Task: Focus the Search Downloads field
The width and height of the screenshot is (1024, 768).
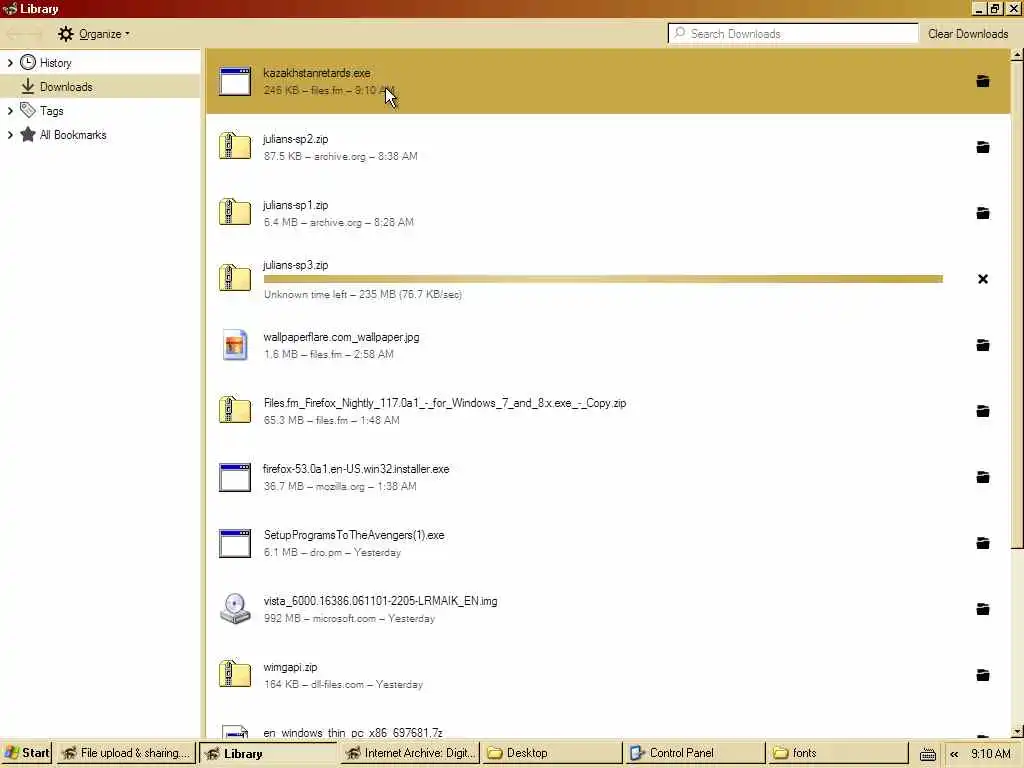Action: [x=793, y=33]
